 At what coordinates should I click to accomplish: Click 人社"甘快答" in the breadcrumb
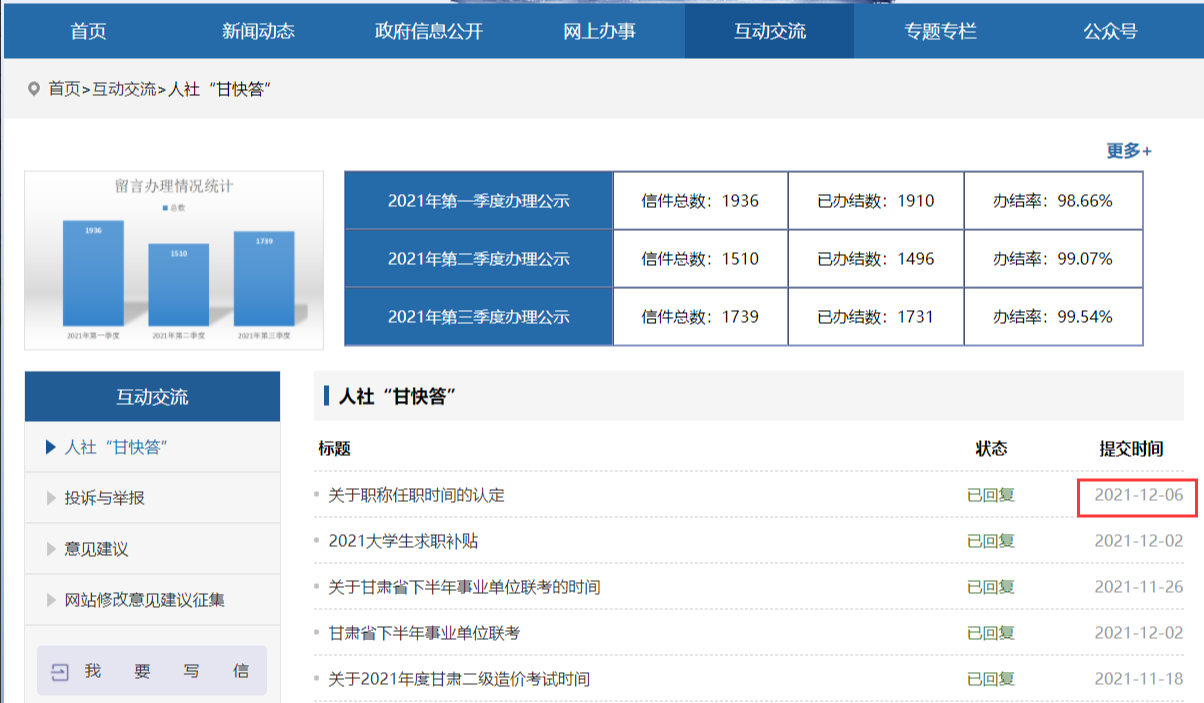click(220, 89)
